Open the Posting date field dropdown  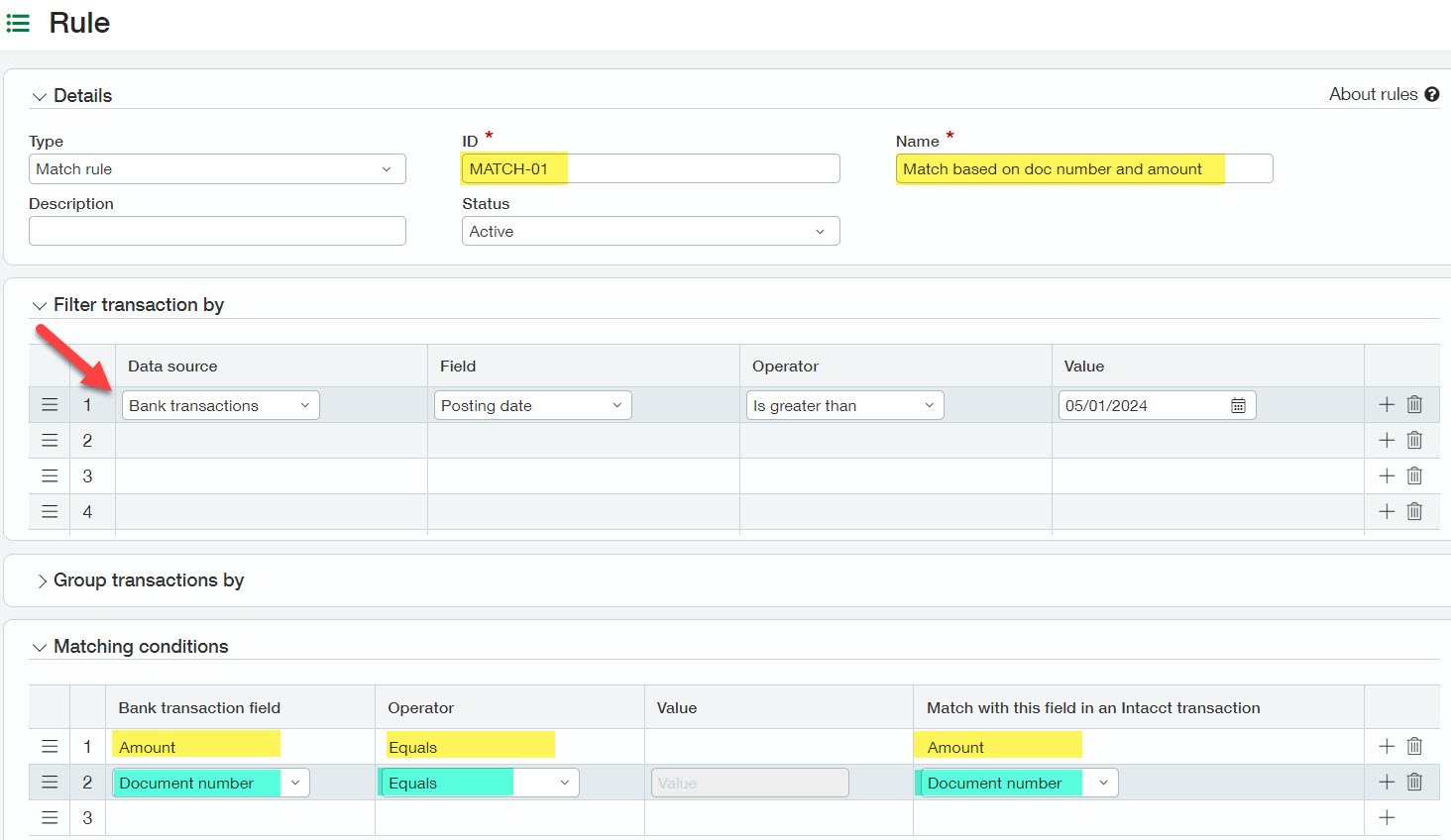pos(532,405)
